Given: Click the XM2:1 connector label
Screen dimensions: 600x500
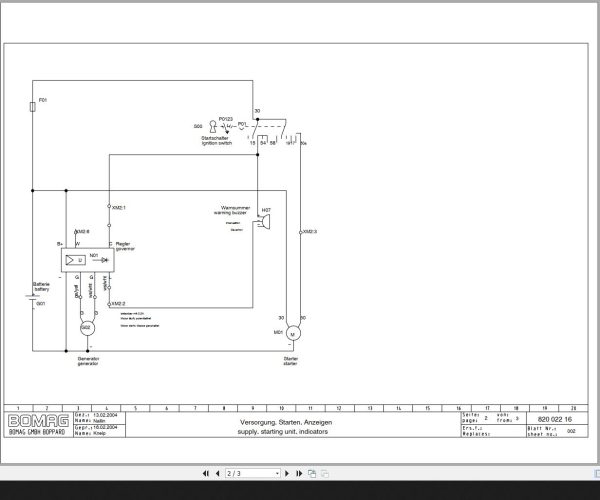Looking at the screenshot, I should coord(118,208).
